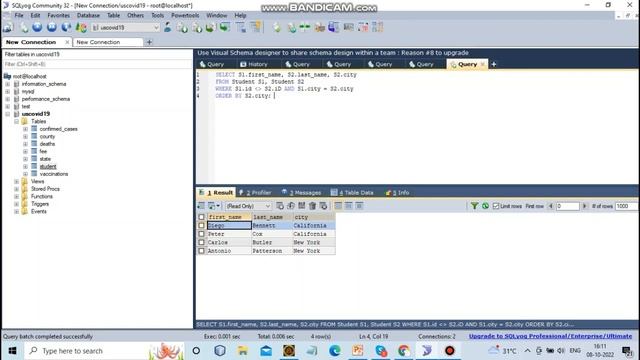Add new connection tab with plus button

pos(149,42)
